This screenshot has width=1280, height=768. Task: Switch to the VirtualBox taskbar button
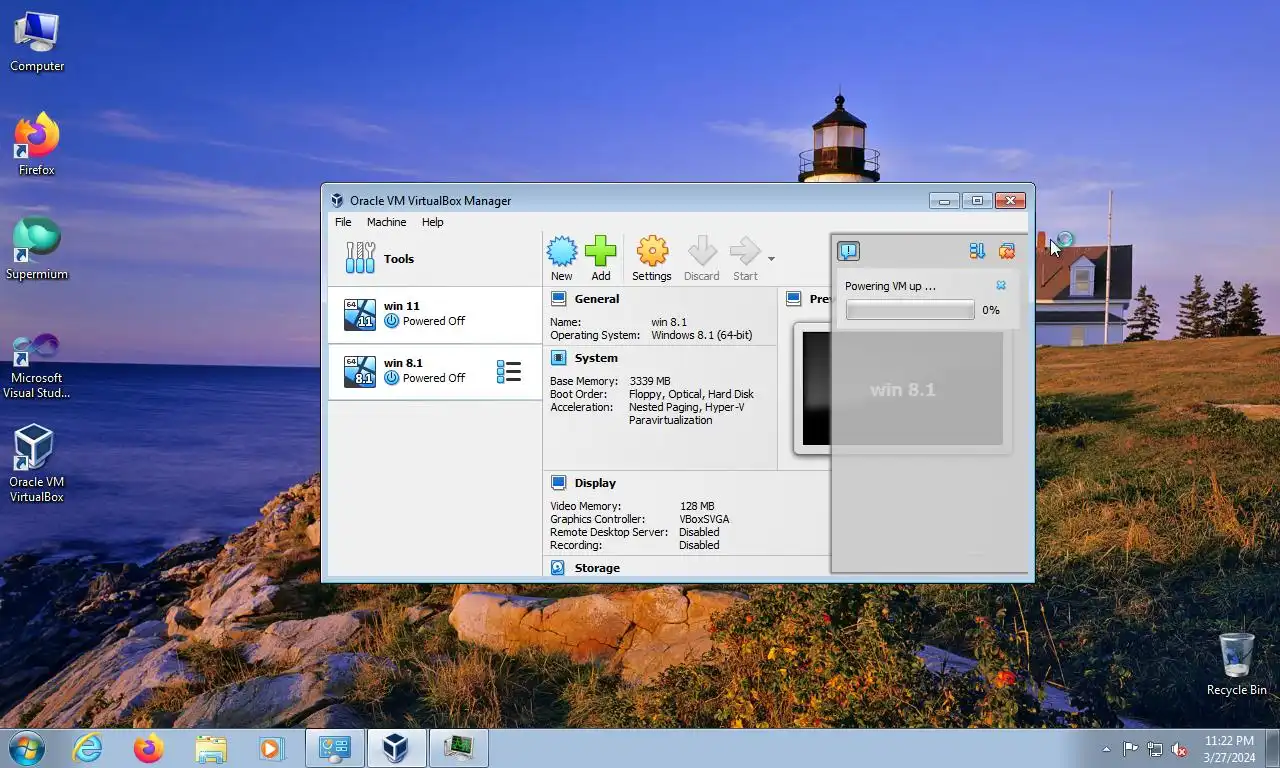pyautogui.click(x=396, y=748)
